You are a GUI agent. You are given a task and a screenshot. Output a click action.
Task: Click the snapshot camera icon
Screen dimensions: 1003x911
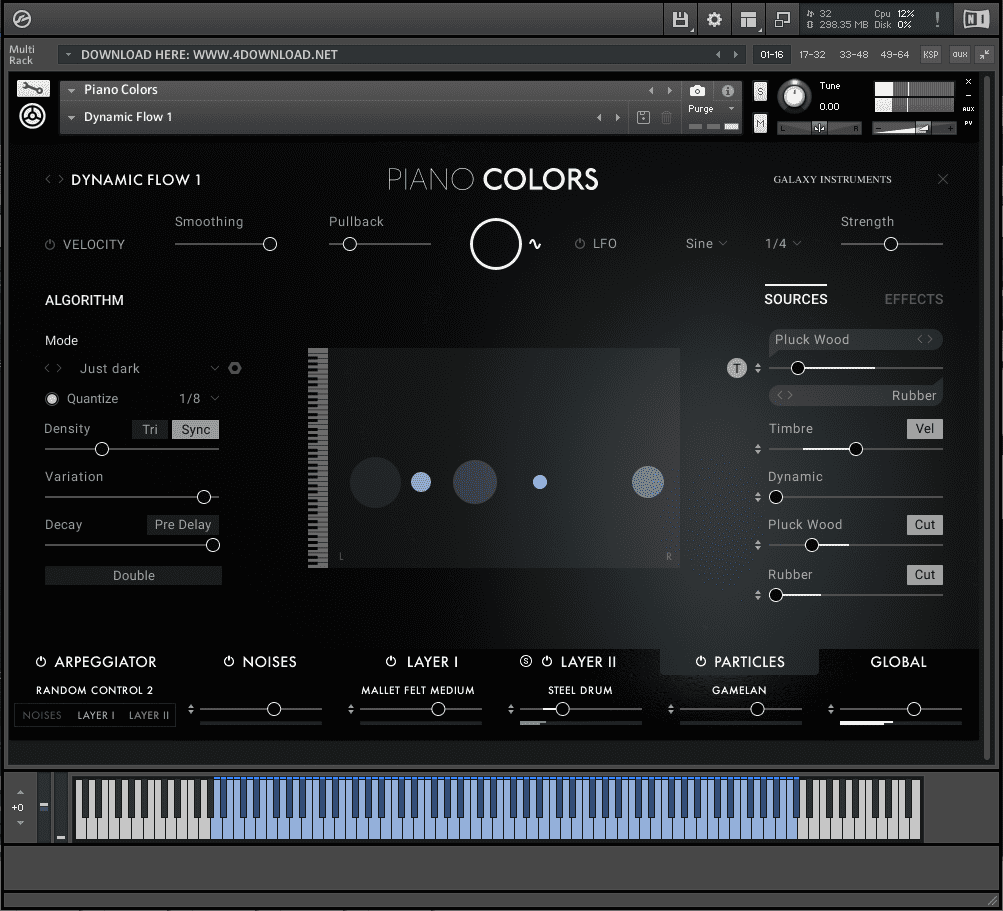tap(697, 91)
